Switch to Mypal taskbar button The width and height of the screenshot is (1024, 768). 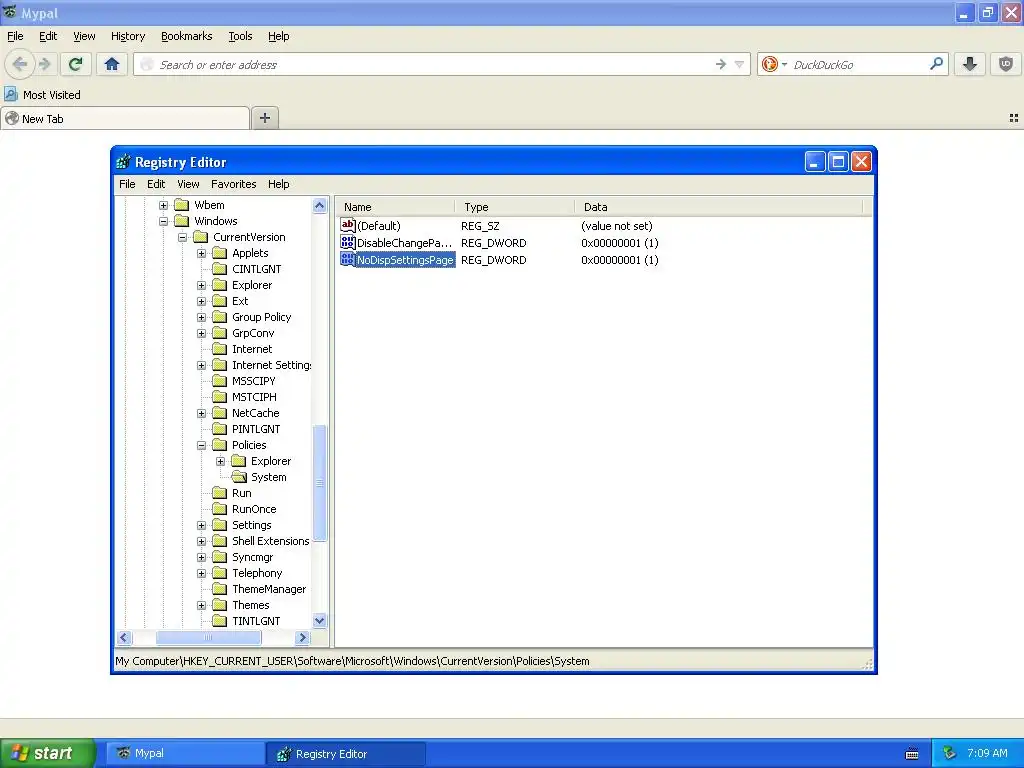(185, 754)
